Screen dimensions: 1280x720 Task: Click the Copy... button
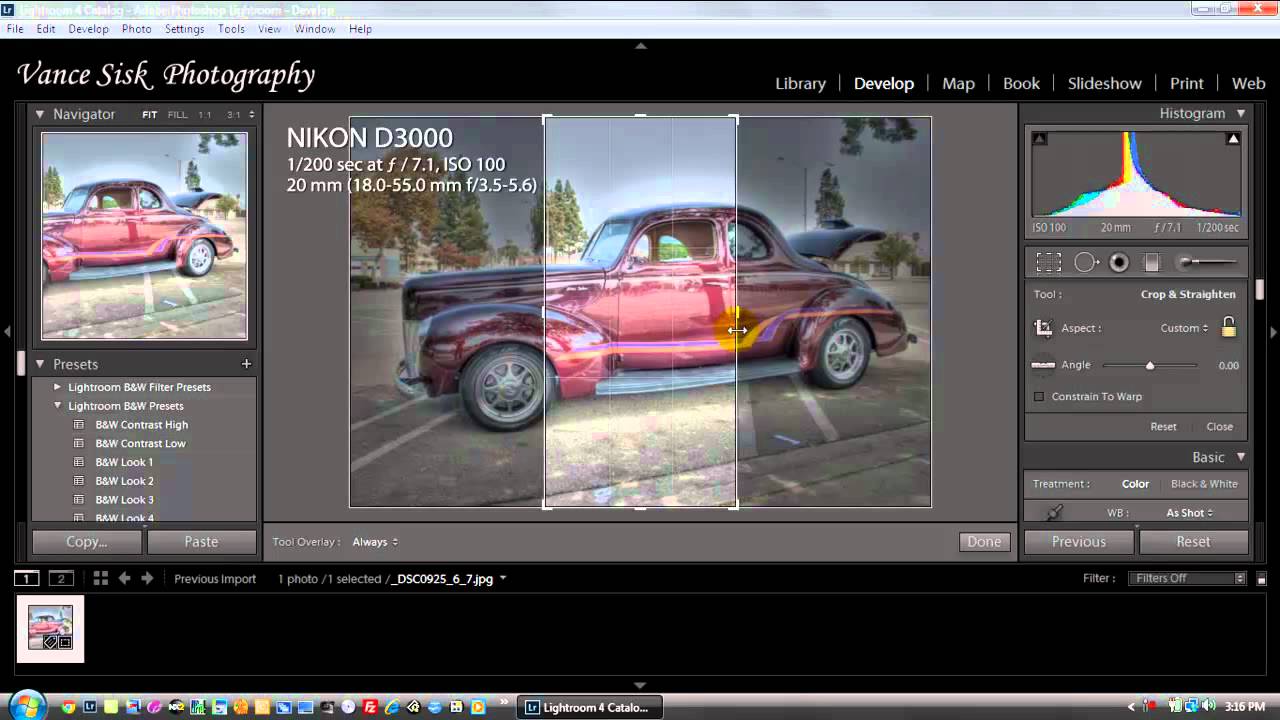click(87, 542)
